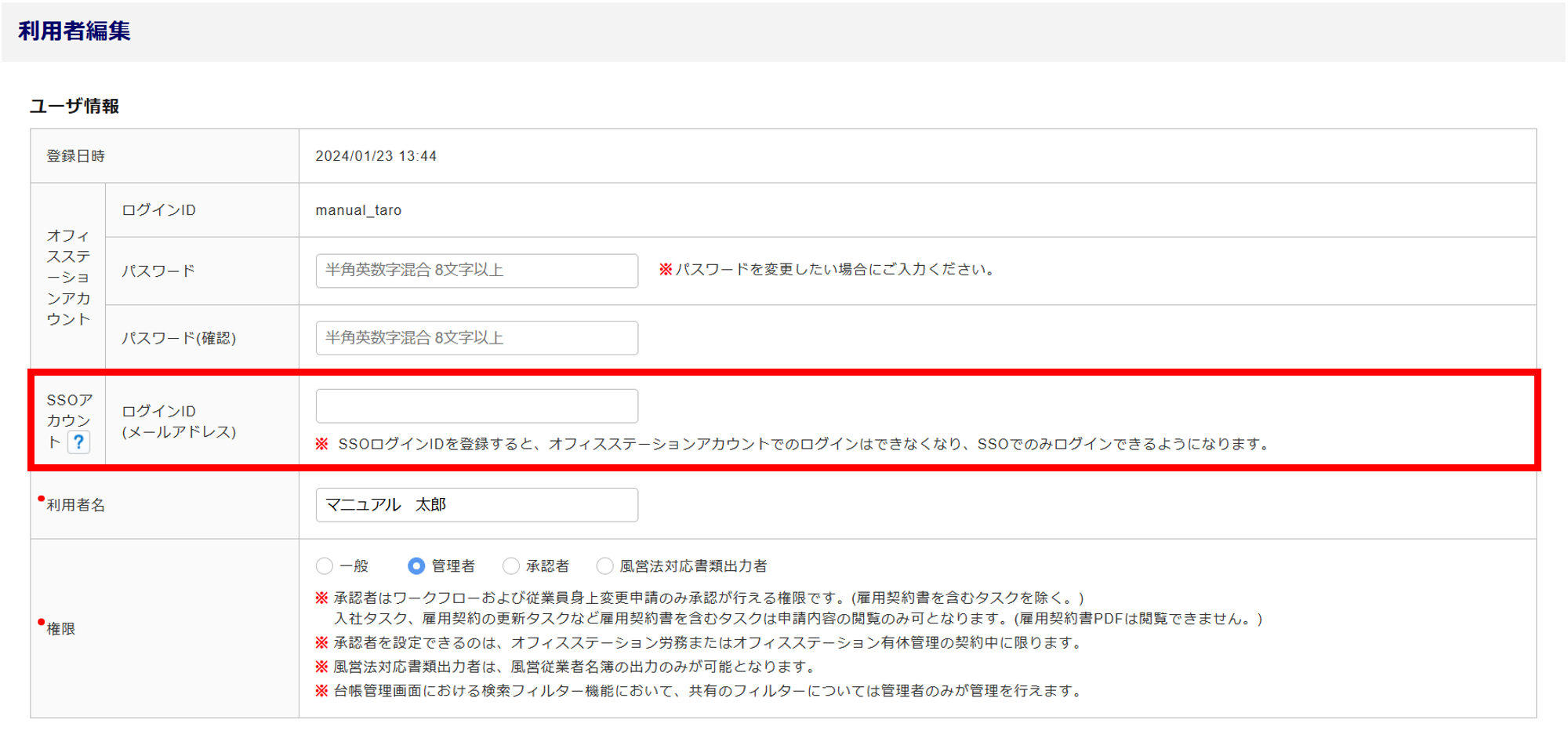Image resolution: width=1568 pixels, height=738 pixels.
Task: Click the registration date value 2024/01/23 13:44
Action: pyautogui.click(x=376, y=156)
